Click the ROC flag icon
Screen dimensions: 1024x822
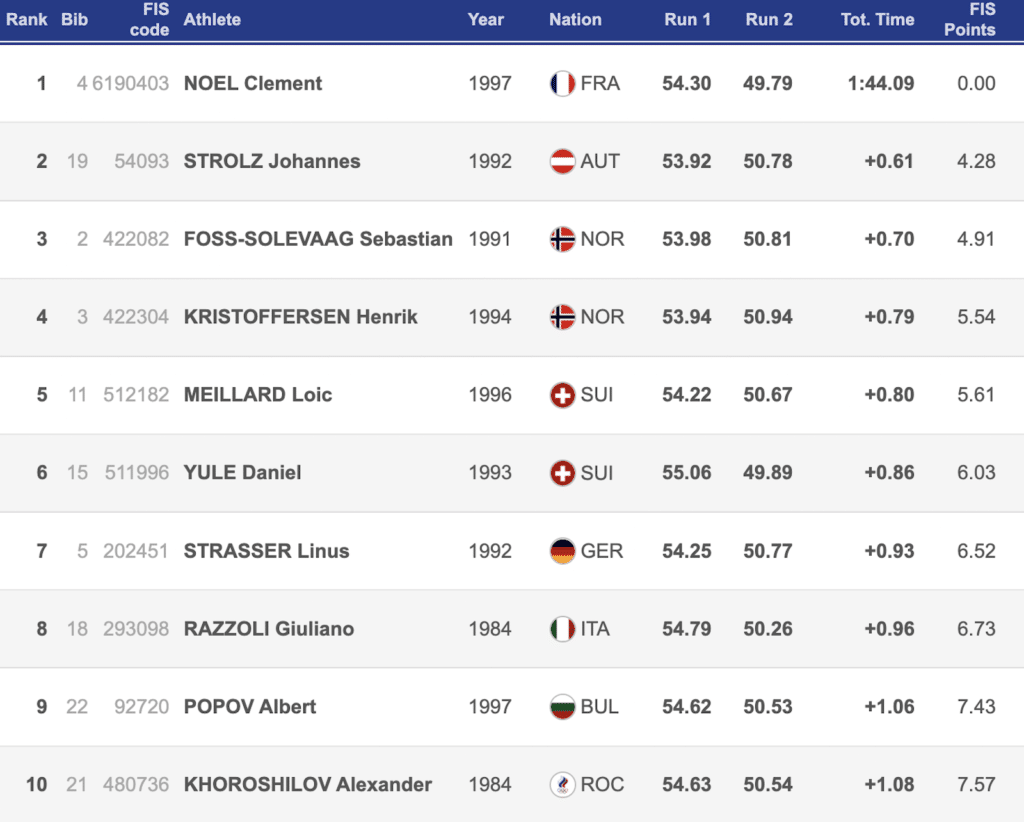[x=562, y=785]
